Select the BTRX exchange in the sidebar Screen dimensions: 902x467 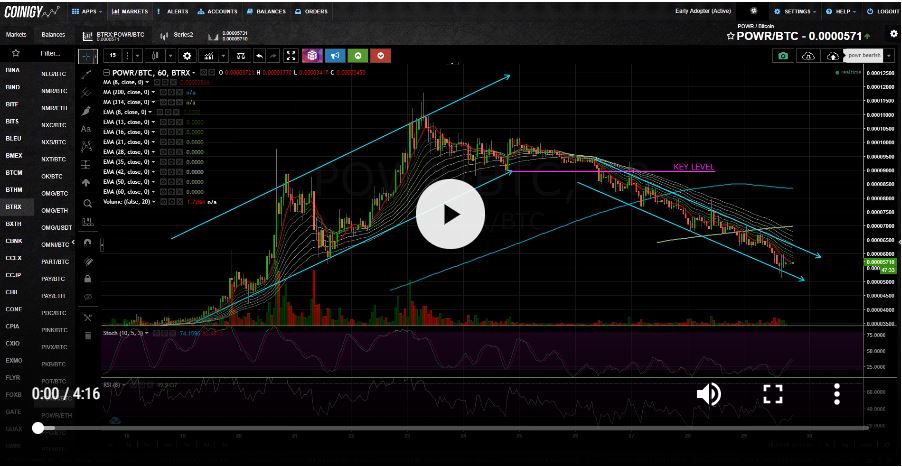(13, 206)
